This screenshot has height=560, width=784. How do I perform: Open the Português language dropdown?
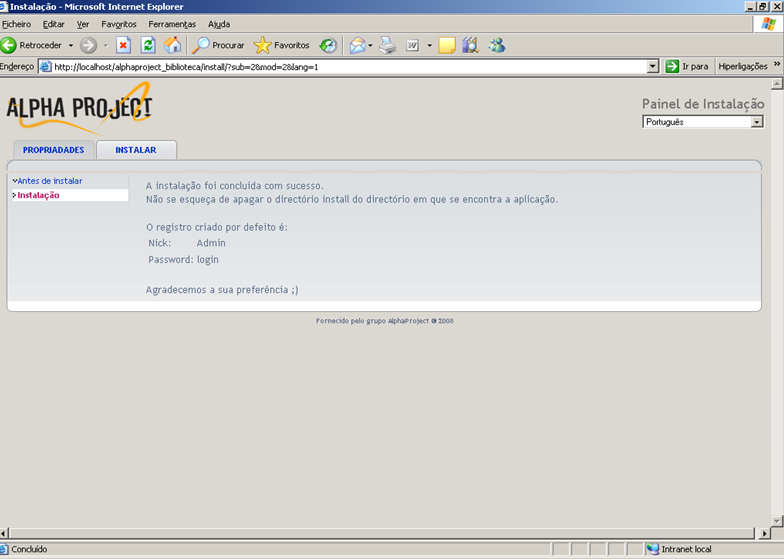(702, 122)
